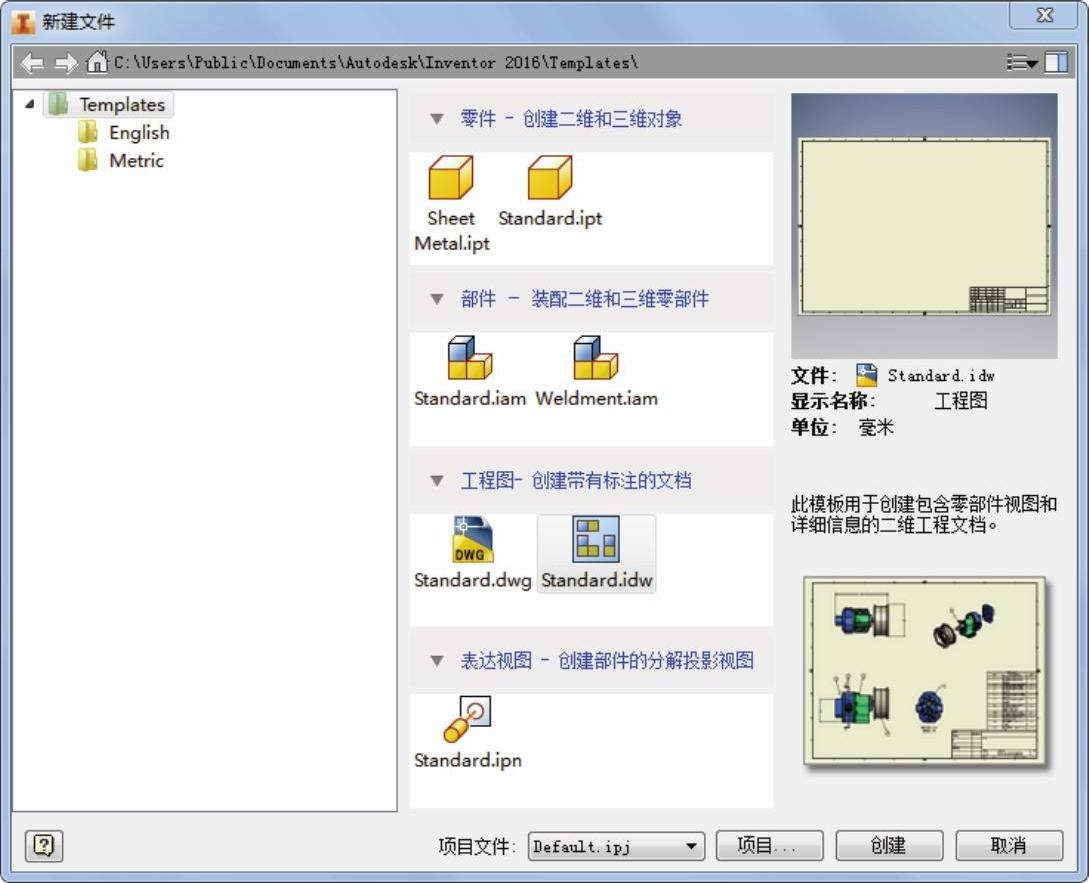Click the 工程图- 创建带有标注的文档 heading
Viewport: 1089px width, 883px height.
(576, 481)
